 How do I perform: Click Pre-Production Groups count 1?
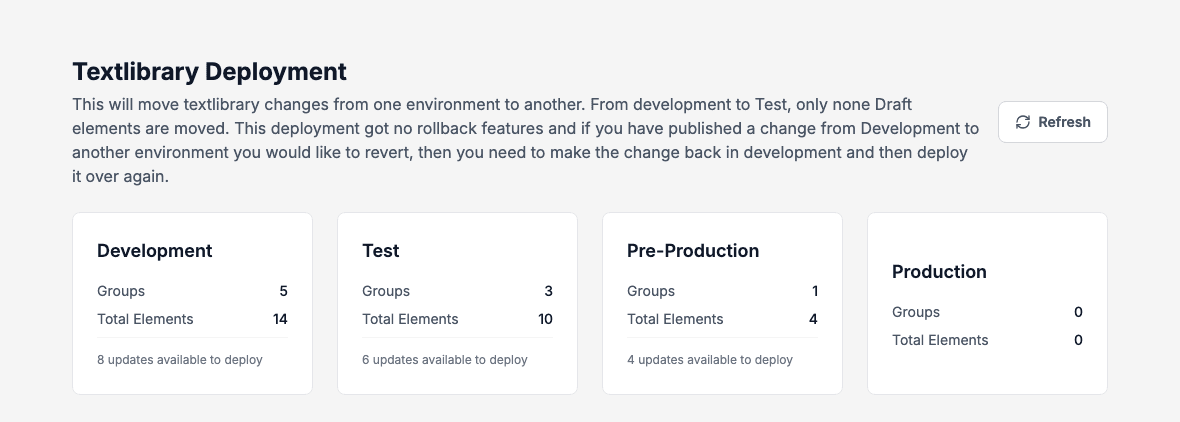814,291
